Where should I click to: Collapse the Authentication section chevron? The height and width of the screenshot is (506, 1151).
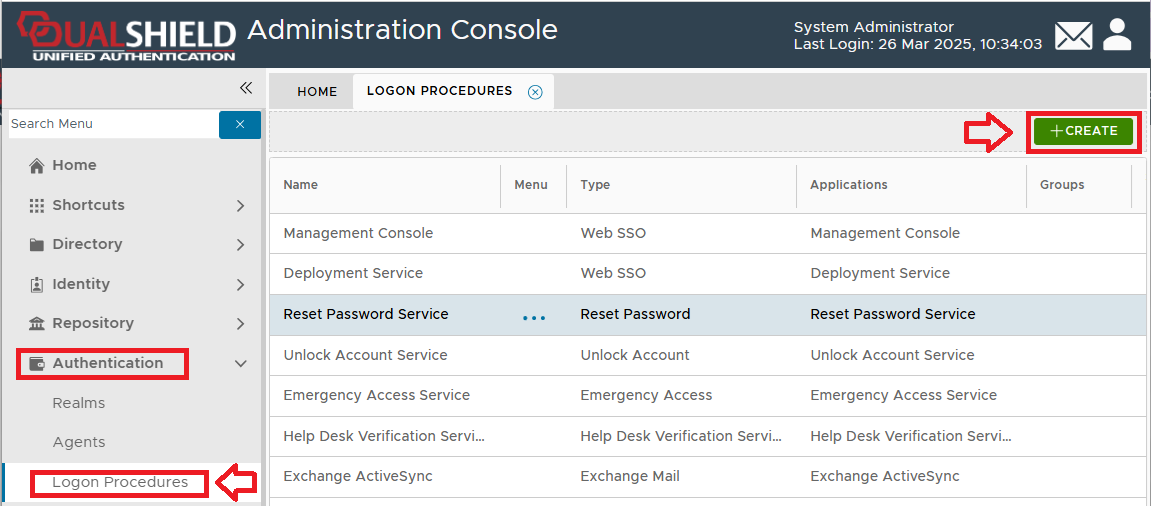240,364
